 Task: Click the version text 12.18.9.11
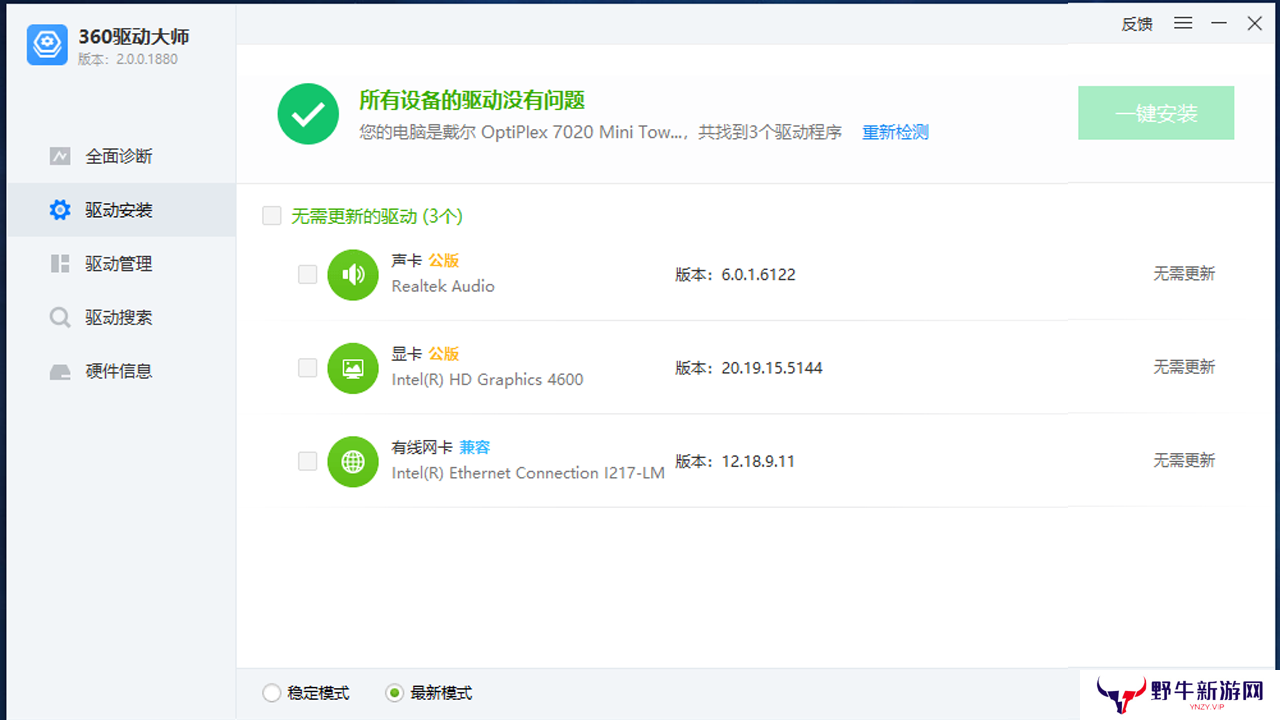[758, 461]
